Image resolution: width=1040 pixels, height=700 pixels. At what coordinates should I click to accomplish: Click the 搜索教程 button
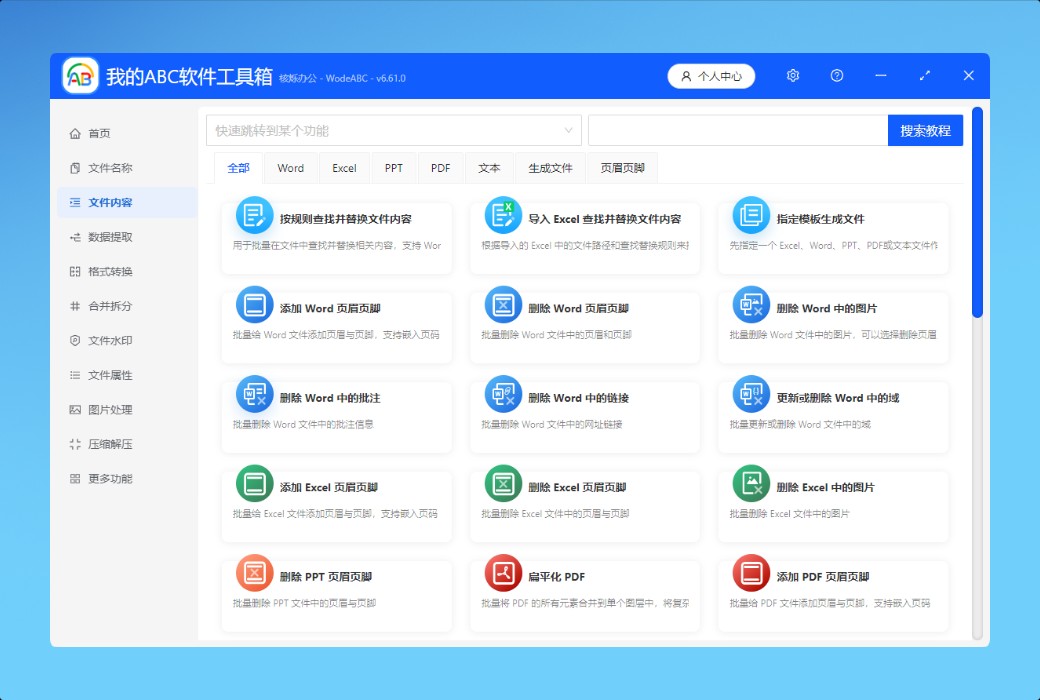(x=925, y=131)
